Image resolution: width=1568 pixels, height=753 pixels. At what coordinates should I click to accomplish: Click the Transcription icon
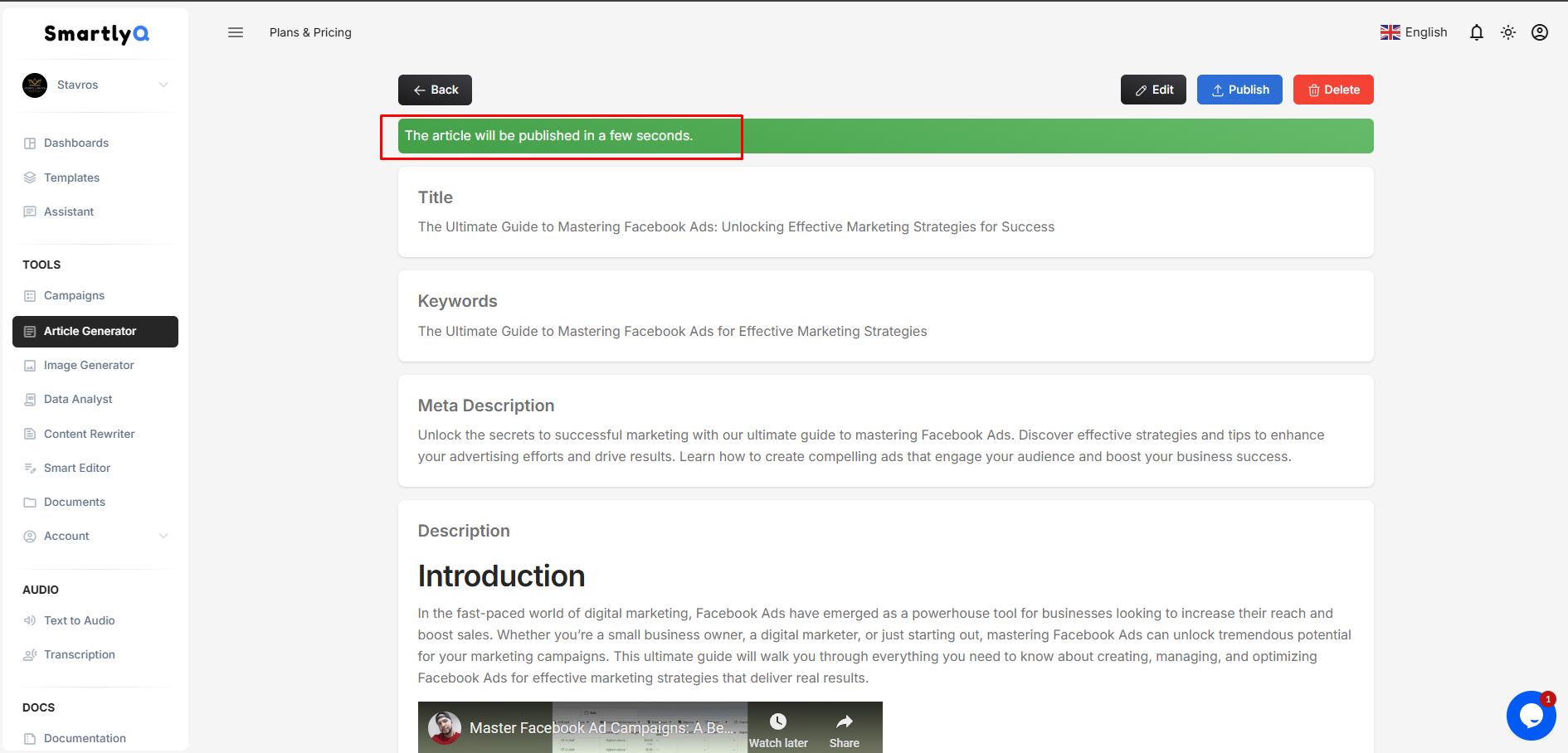point(30,655)
